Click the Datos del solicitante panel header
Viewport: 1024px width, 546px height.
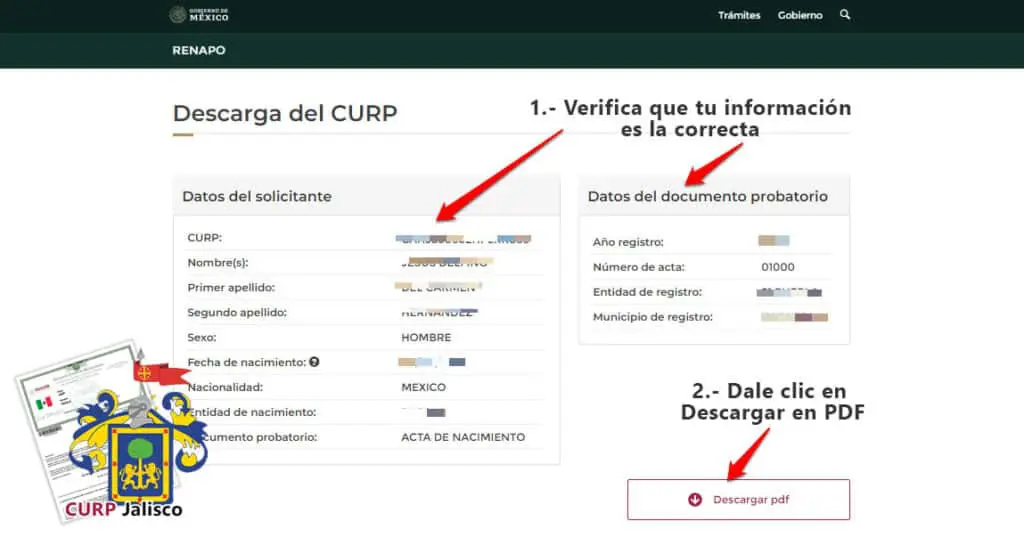point(366,196)
